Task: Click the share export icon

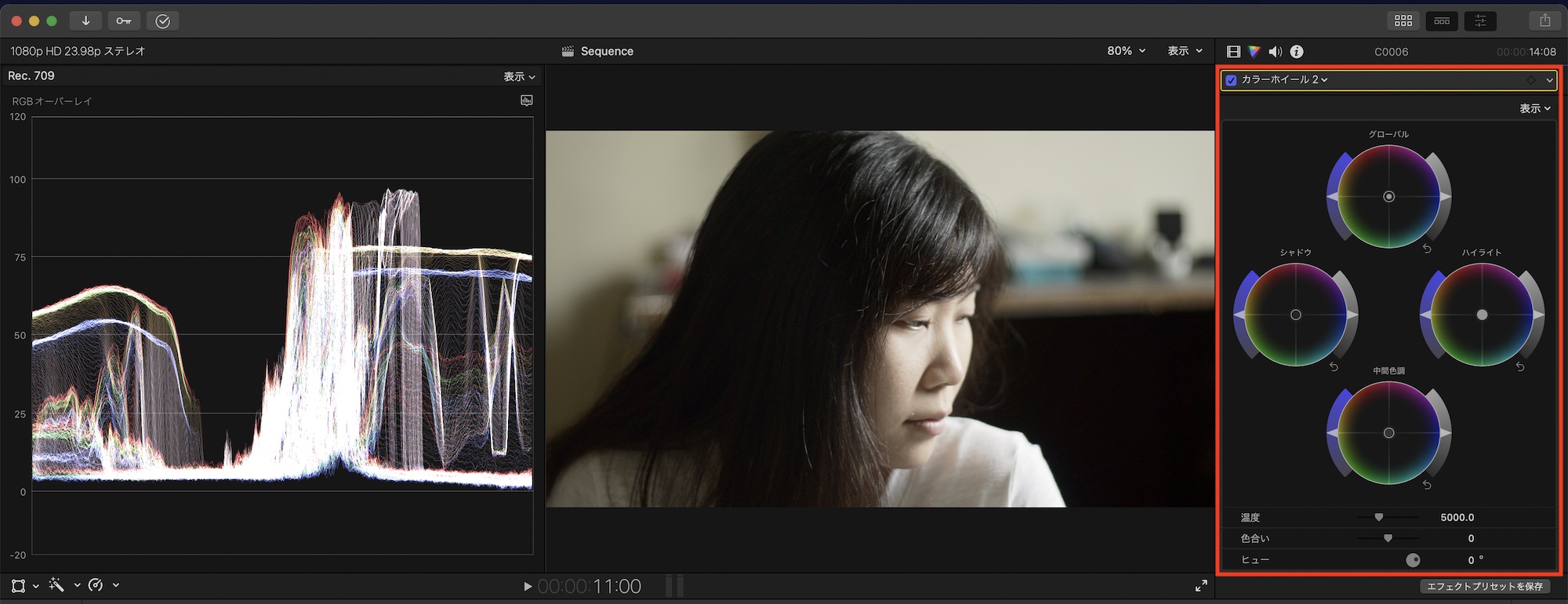Action: [x=1544, y=21]
